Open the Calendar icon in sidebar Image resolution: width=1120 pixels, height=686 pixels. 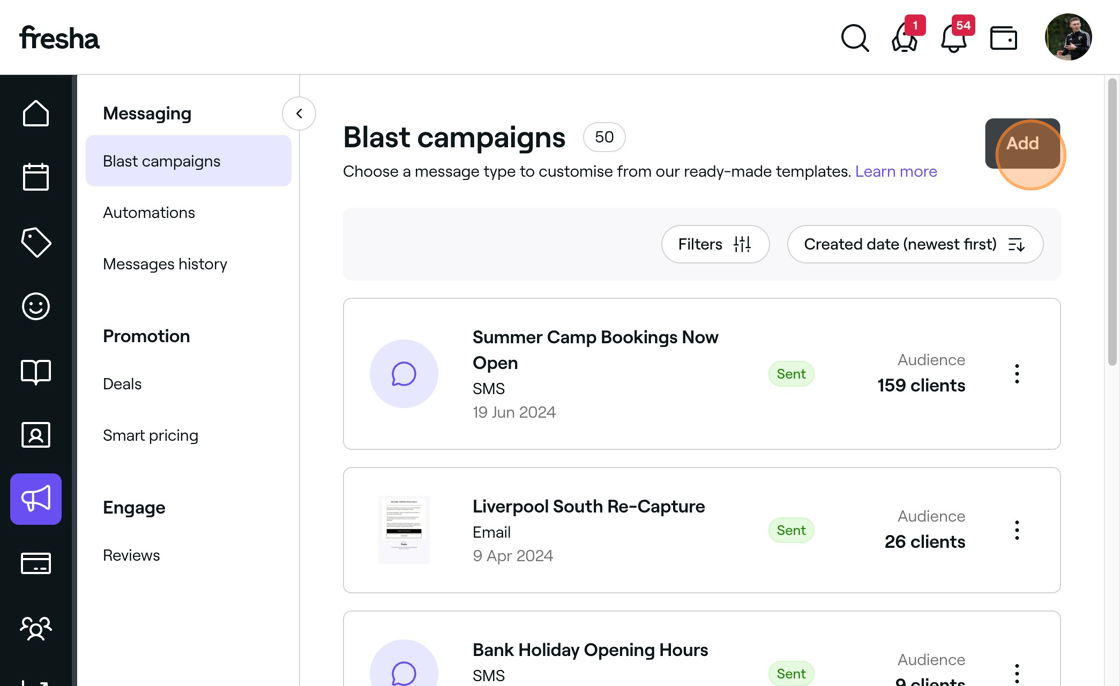36,177
